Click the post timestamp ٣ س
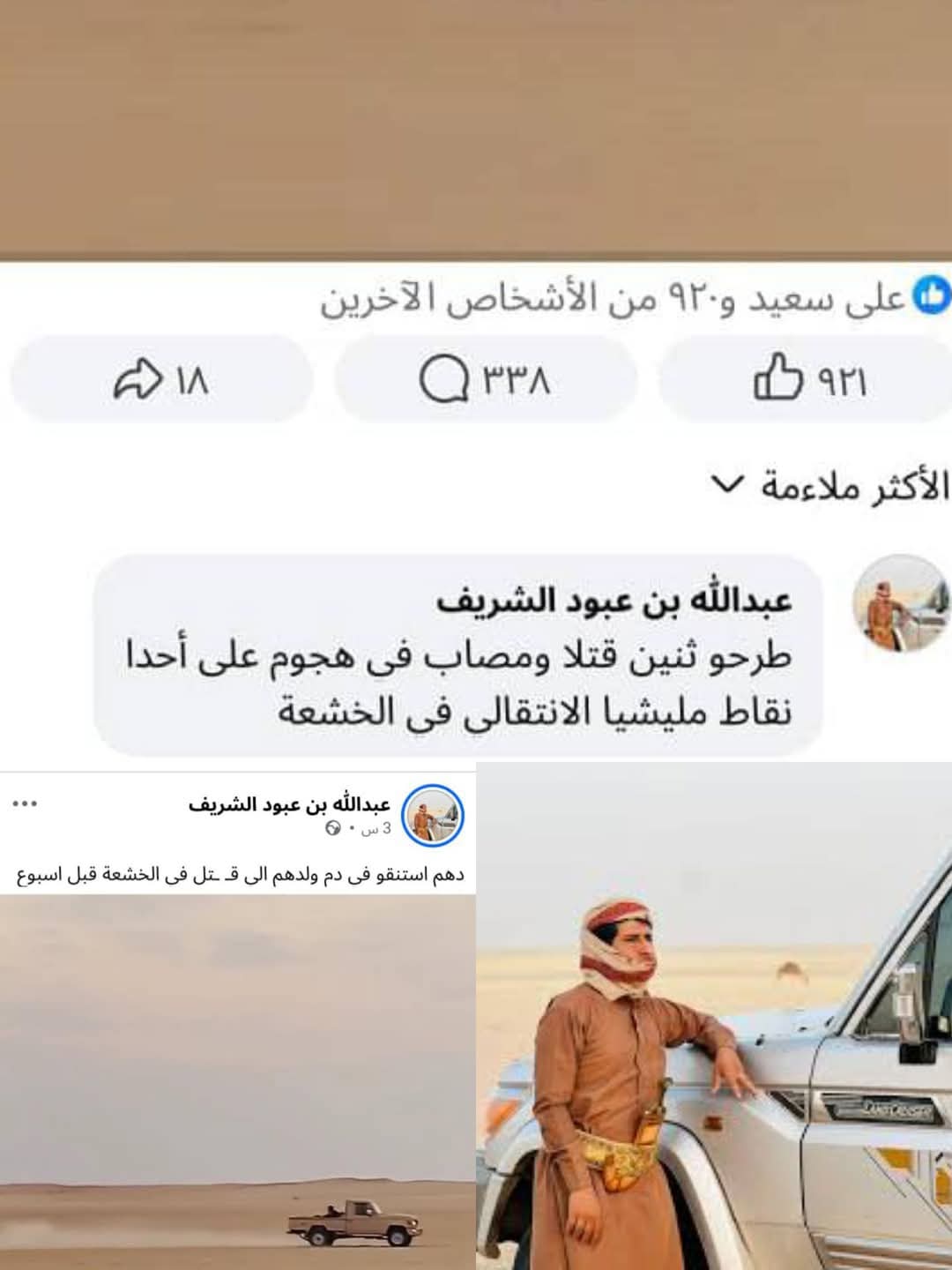Image resolution: width=952 pixels, height=1270 pixels. tap(376, 829)
